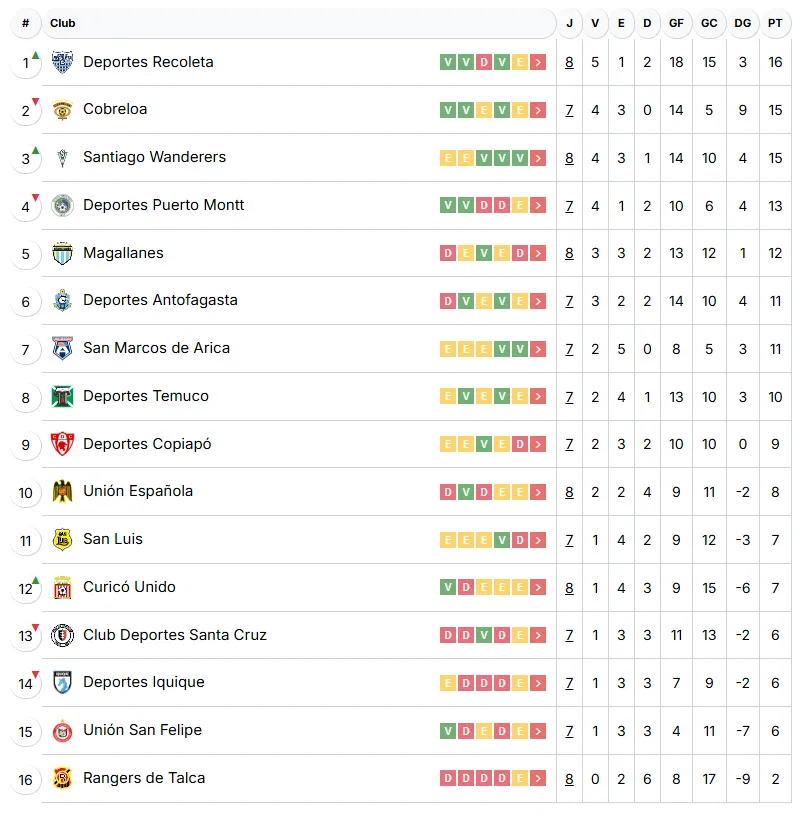Expand Deportes Antofagasta recent results arrow
Screen dimensions: 801x818
click(x=539, y=301)
